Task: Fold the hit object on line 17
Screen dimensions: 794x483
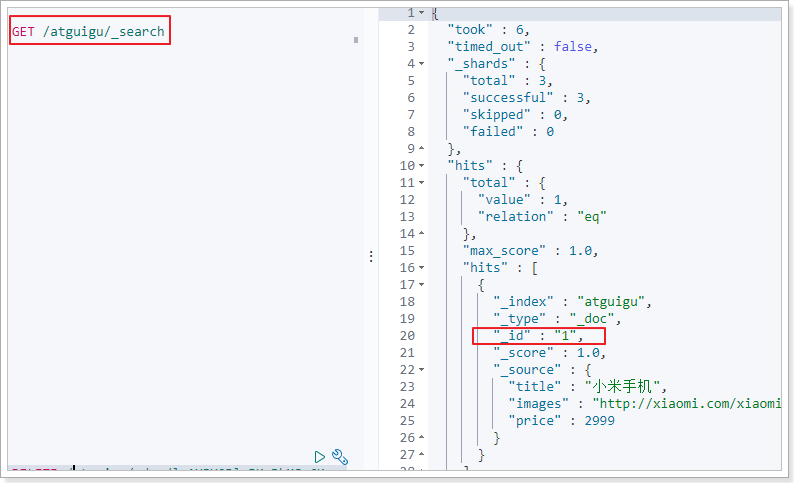Action: (x=421, y=285)
